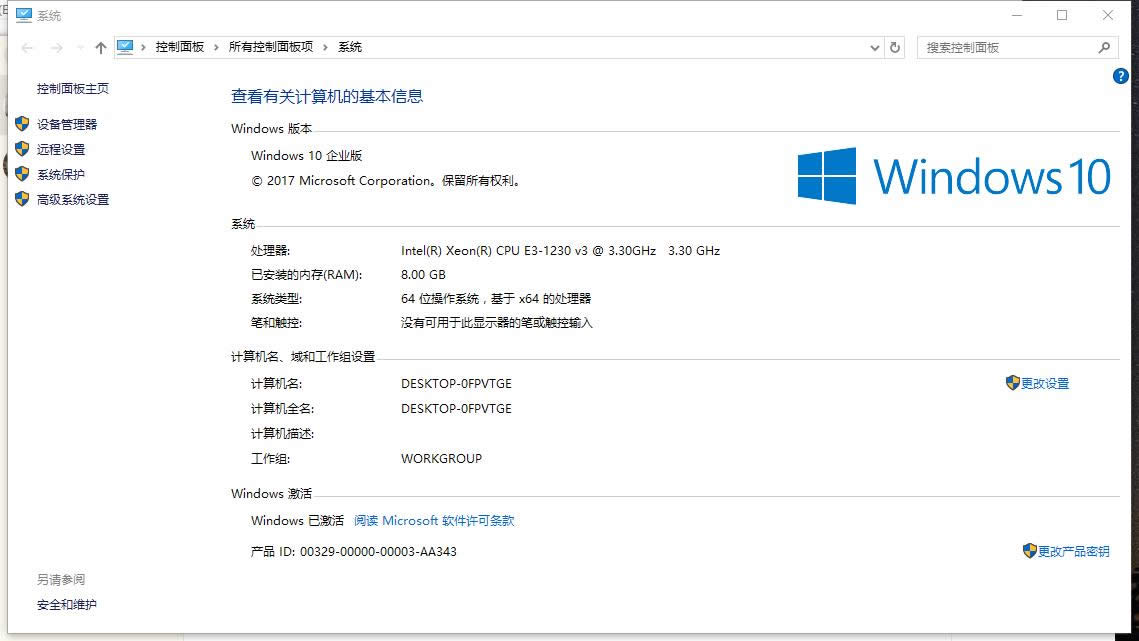Open help via the question mark icon
The height and width of the screenshot is (641, 1139).
[x=1120, y=76]
